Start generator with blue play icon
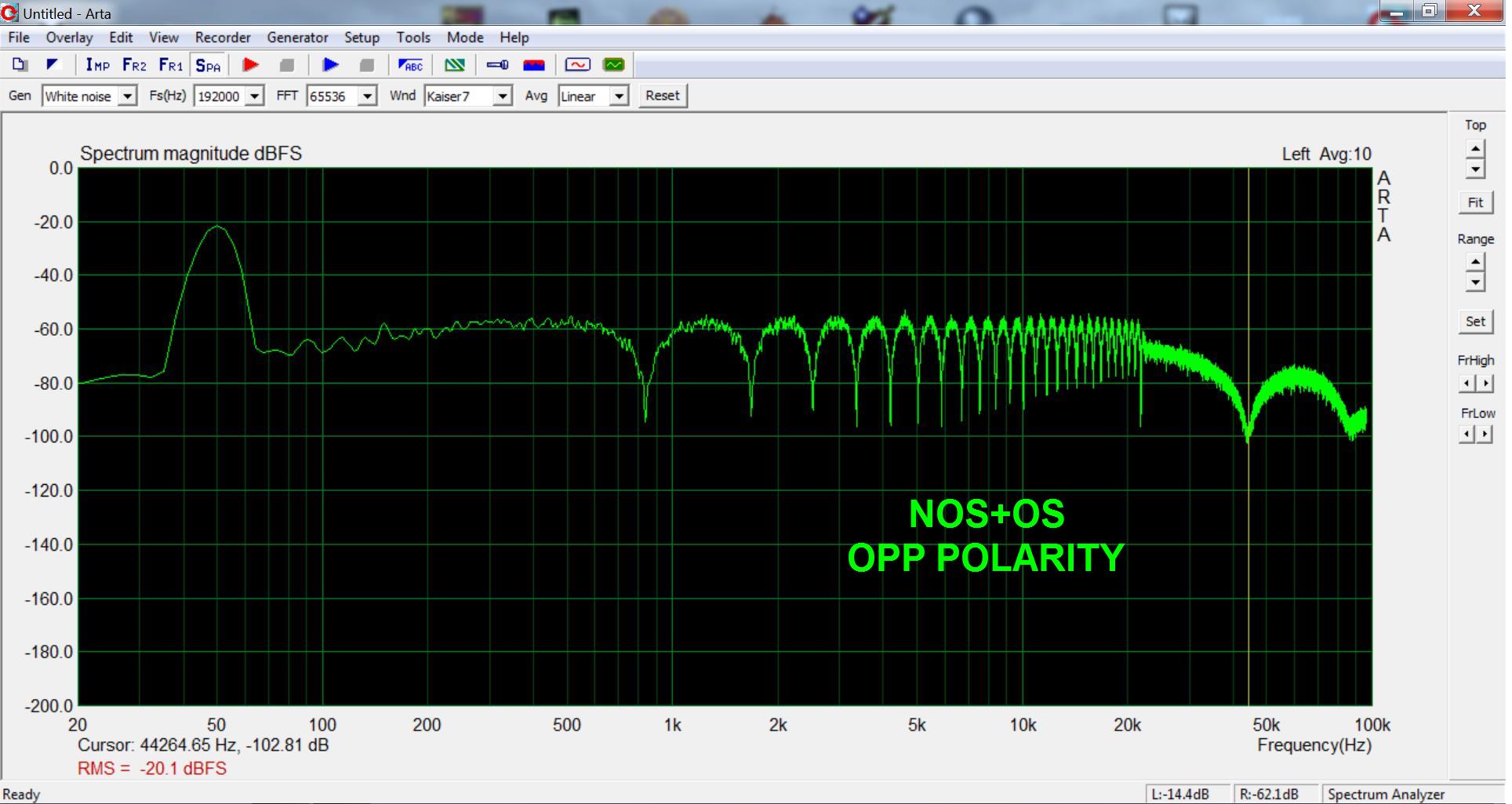Viewport: 1512px width, 804px height. click(x=331, y=65)
